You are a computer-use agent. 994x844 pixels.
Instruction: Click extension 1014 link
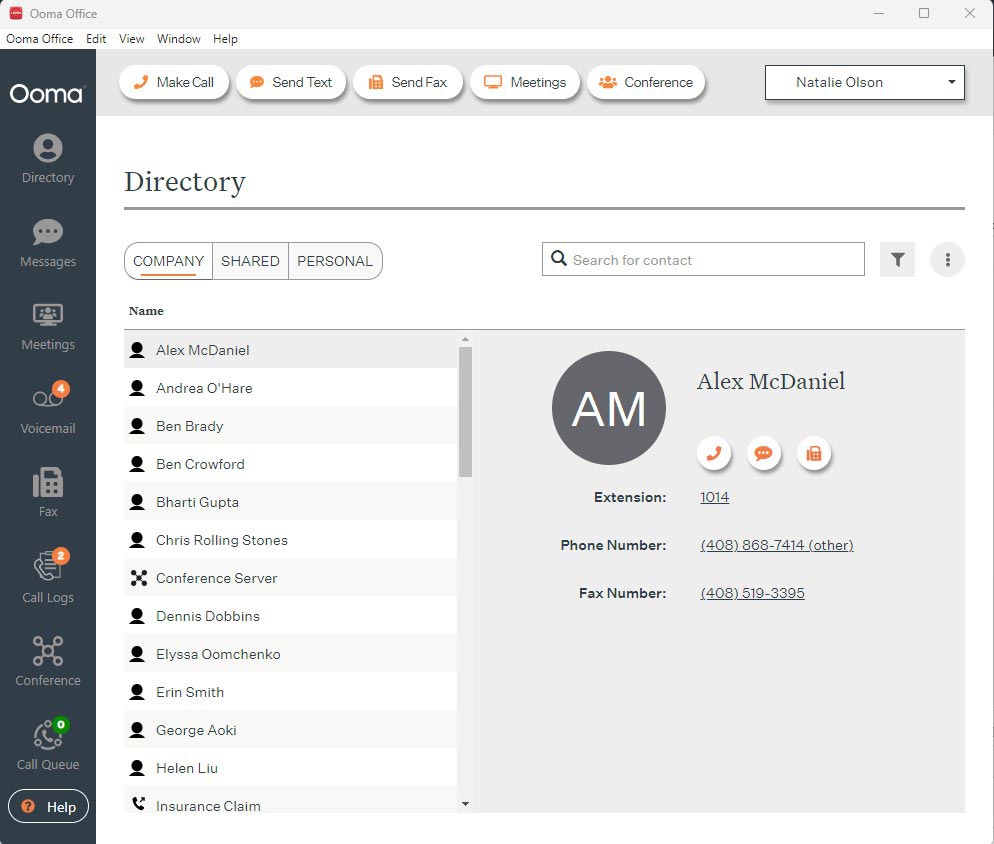714,497
